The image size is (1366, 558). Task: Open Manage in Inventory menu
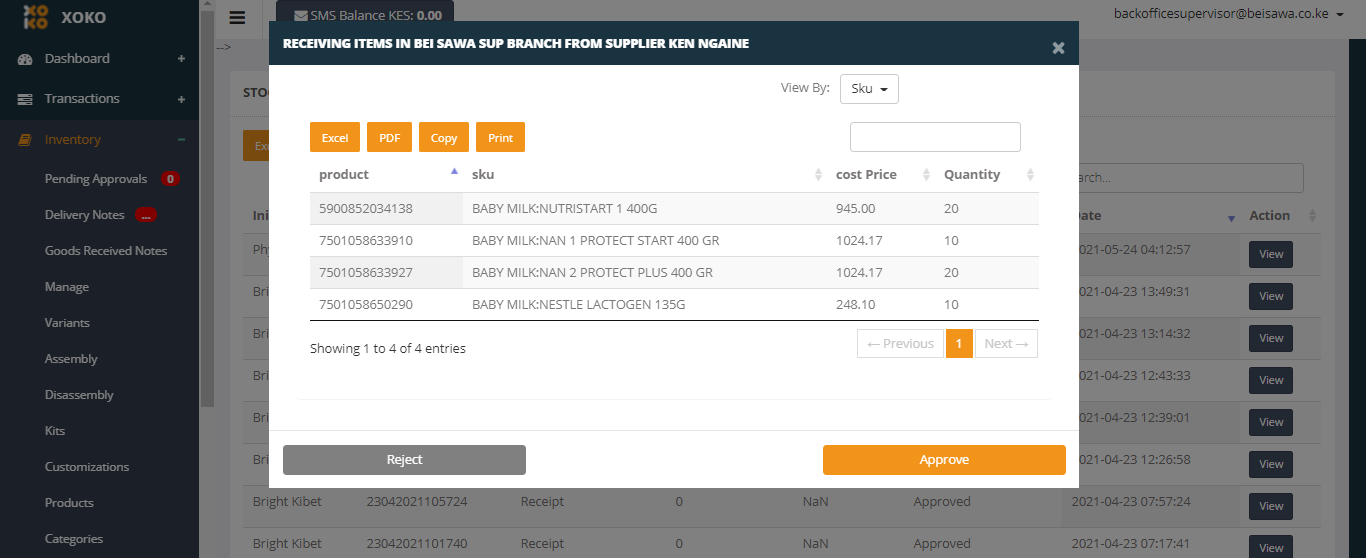click(x=67, y=287)
